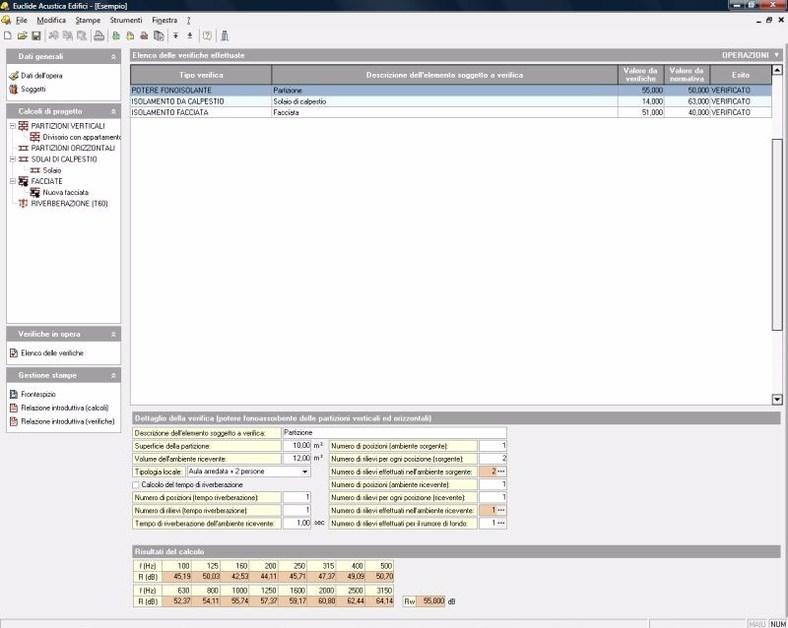Viewport: 788px width, 628px height.
Task: Open Relazione introduttiva (calcoli) report
Action: coord(65,408)
